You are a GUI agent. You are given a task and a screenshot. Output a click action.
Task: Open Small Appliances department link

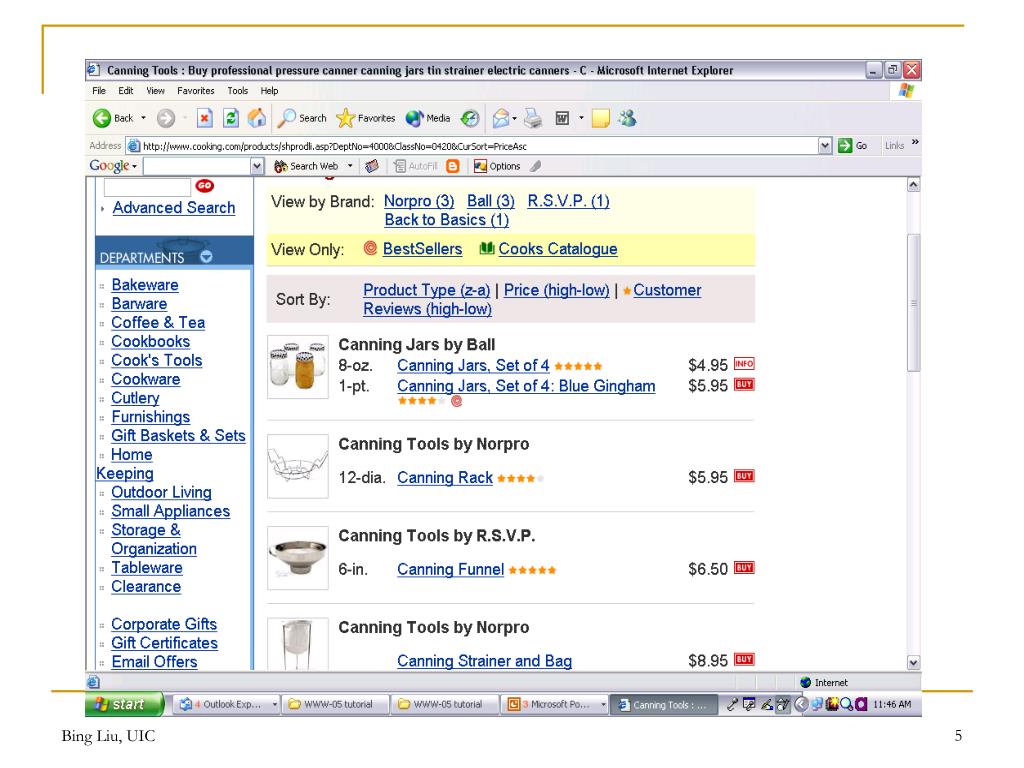170,511
